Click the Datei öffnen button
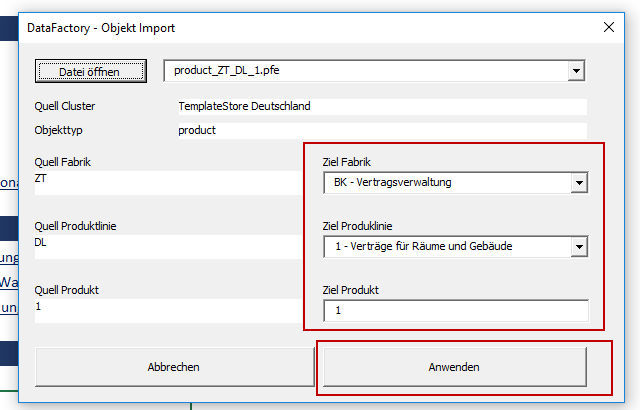Viewport: 640px width, 410px height. click(89, 71)
